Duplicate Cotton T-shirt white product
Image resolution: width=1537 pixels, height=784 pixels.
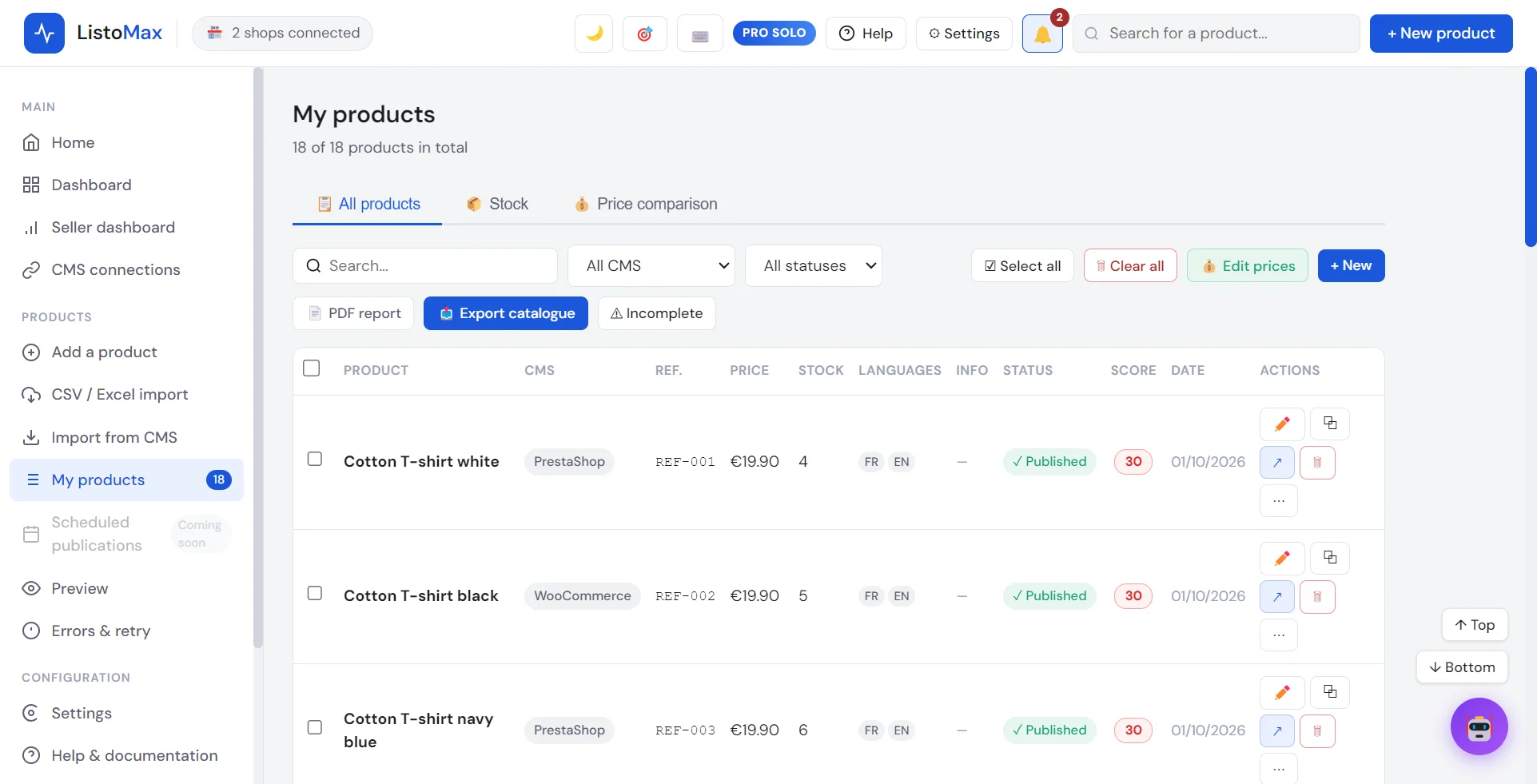pyautogui.click(x=1330, y=424)
